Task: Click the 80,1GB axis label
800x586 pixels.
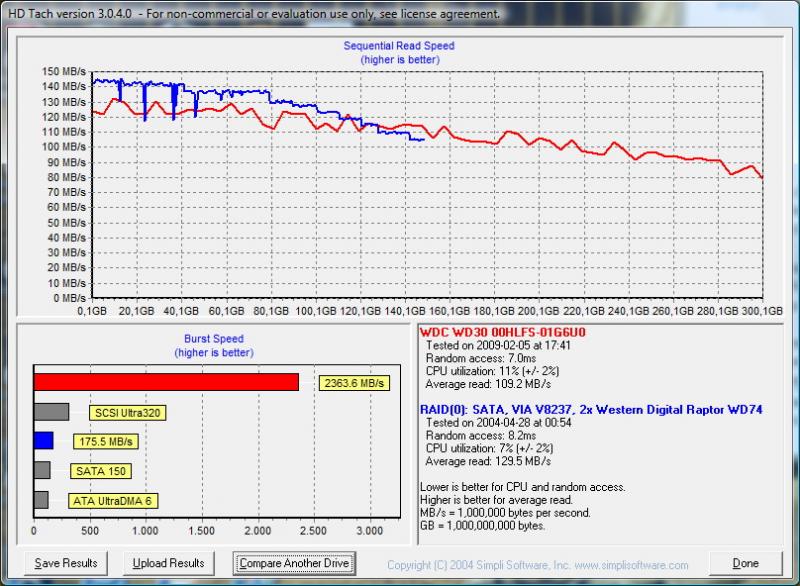Action: click(x=271, y=311)
